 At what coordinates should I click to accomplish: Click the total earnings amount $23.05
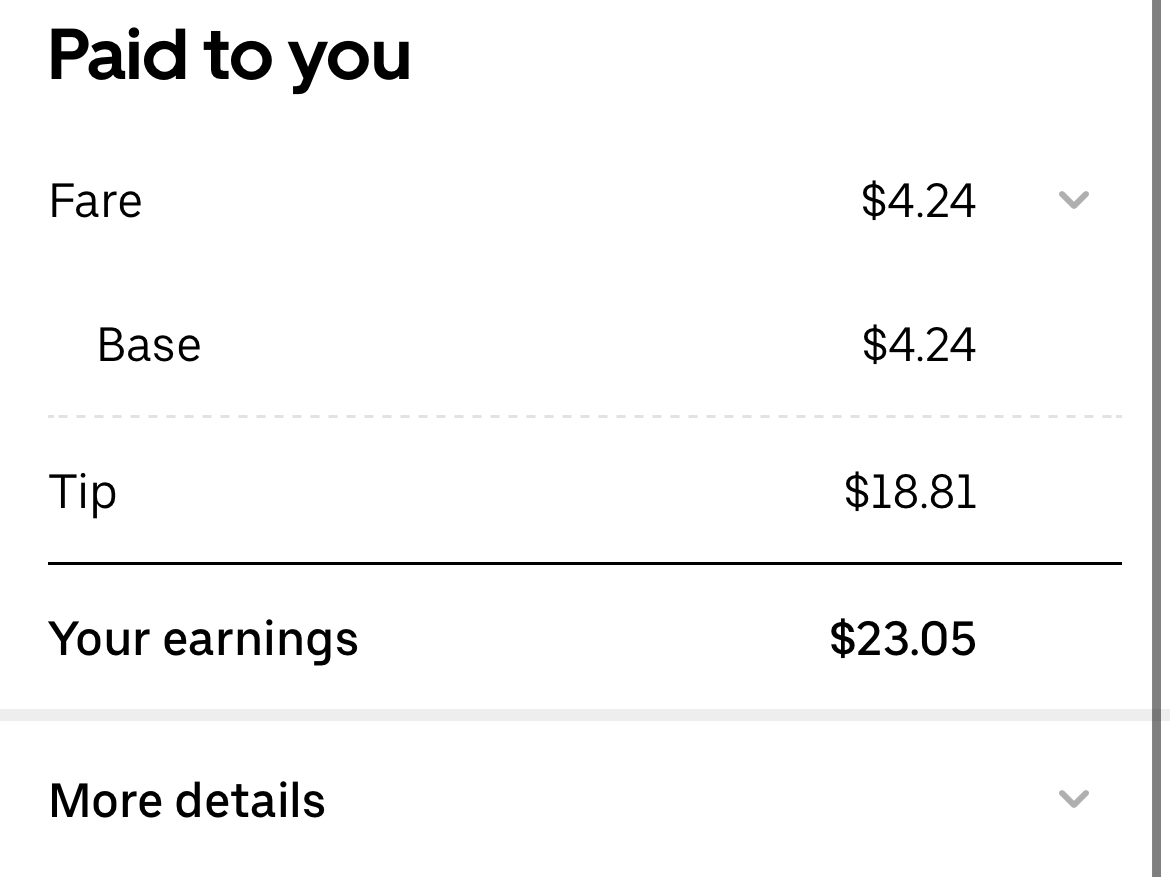[x=902, y=639]
